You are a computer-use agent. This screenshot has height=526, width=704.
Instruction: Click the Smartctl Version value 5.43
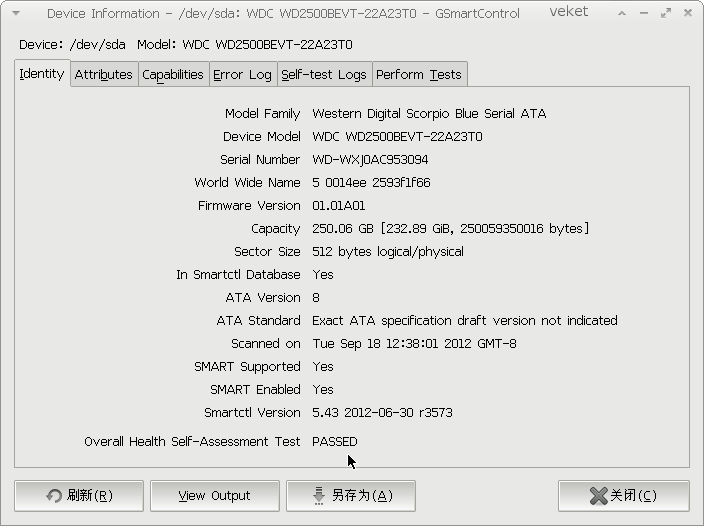tap(382, 412)
